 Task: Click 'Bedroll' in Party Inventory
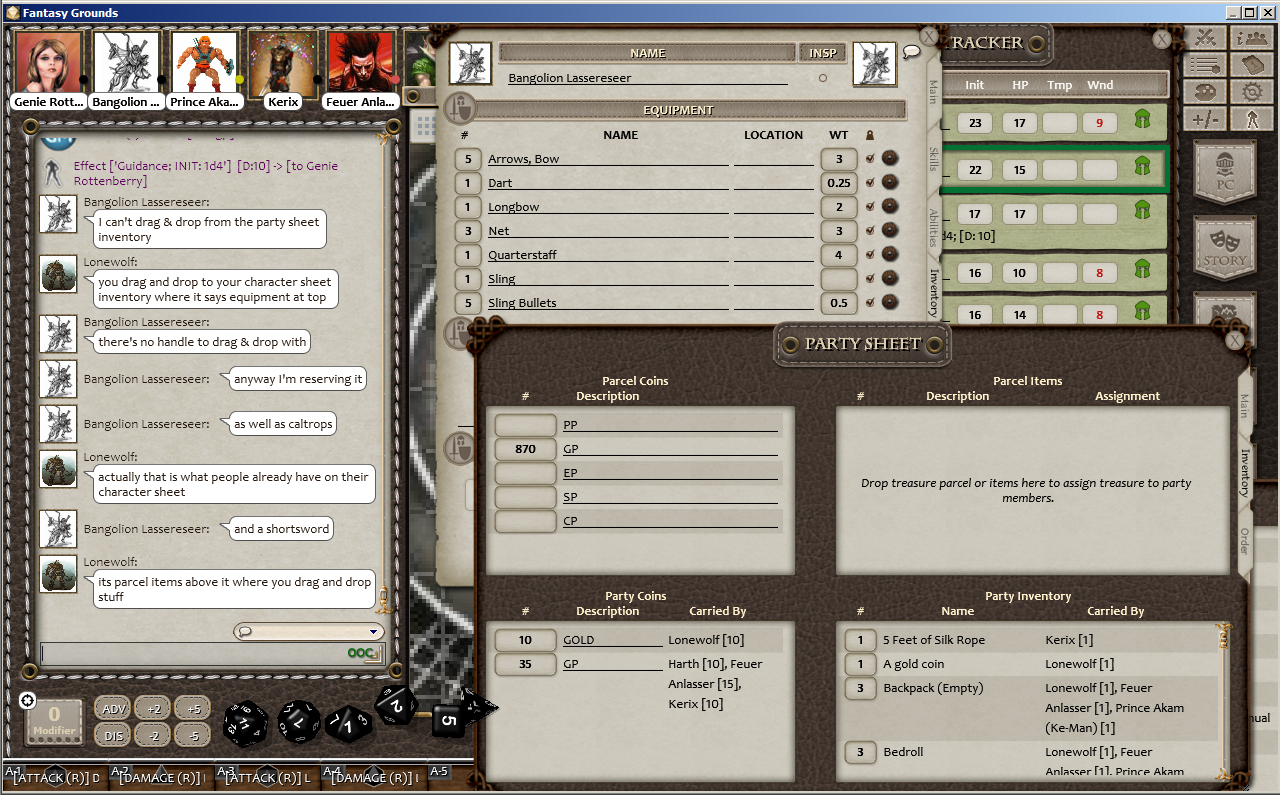click(x=903, y=752)
